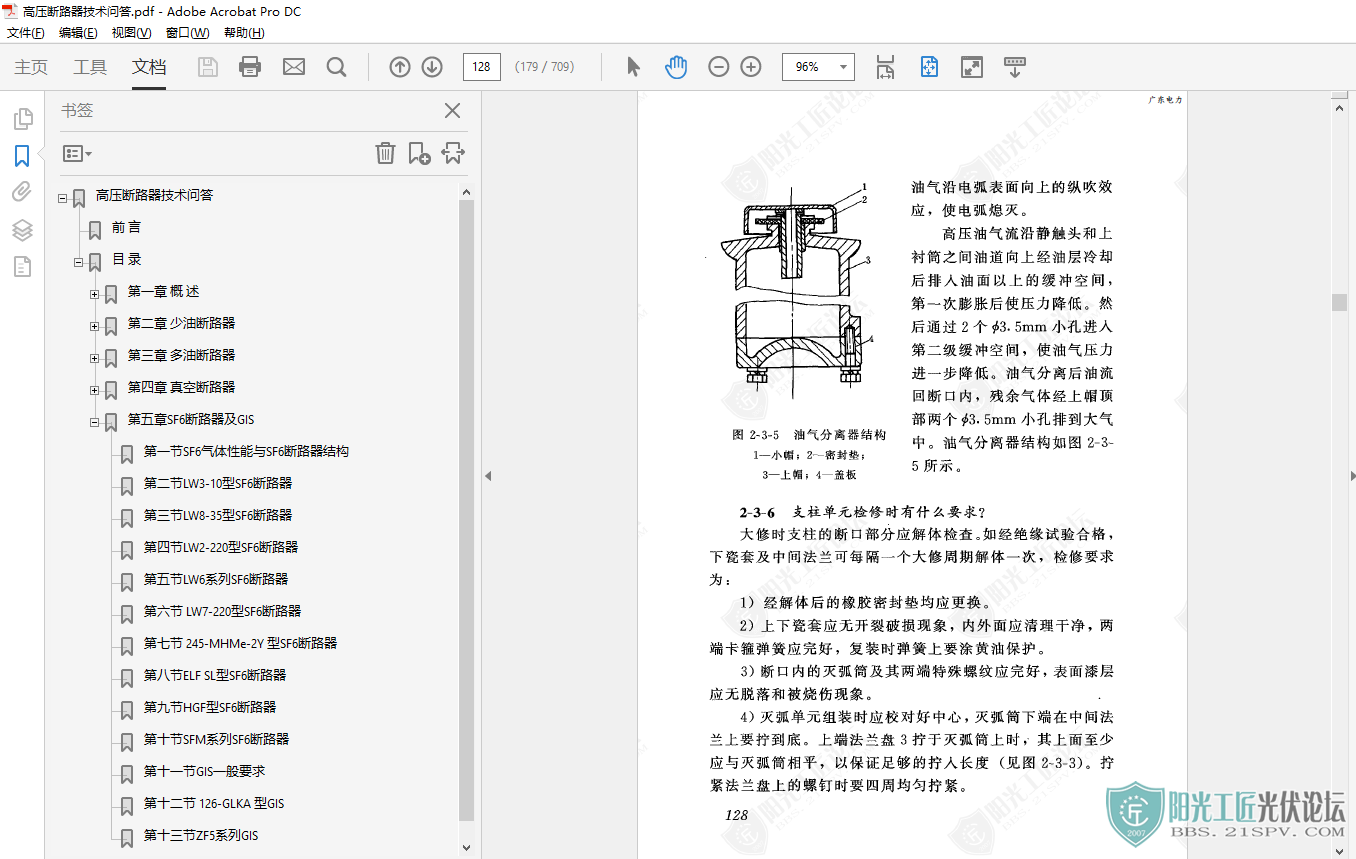Viewport: 1356px width, 859px height.
Task: Open 第六节 LW7-220型SF6断路器 bookmark
Action: point(222,611)
